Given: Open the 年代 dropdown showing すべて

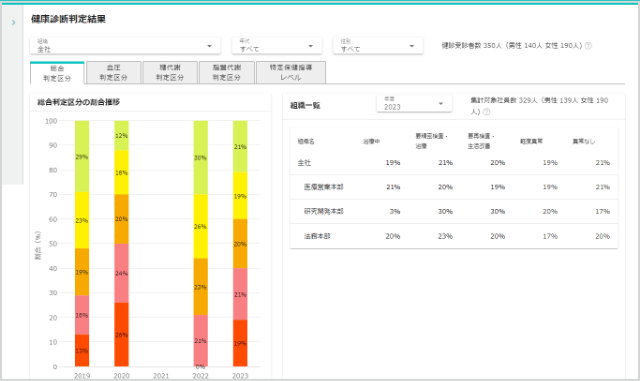Looking at the screenshot, I should (277, 46).
